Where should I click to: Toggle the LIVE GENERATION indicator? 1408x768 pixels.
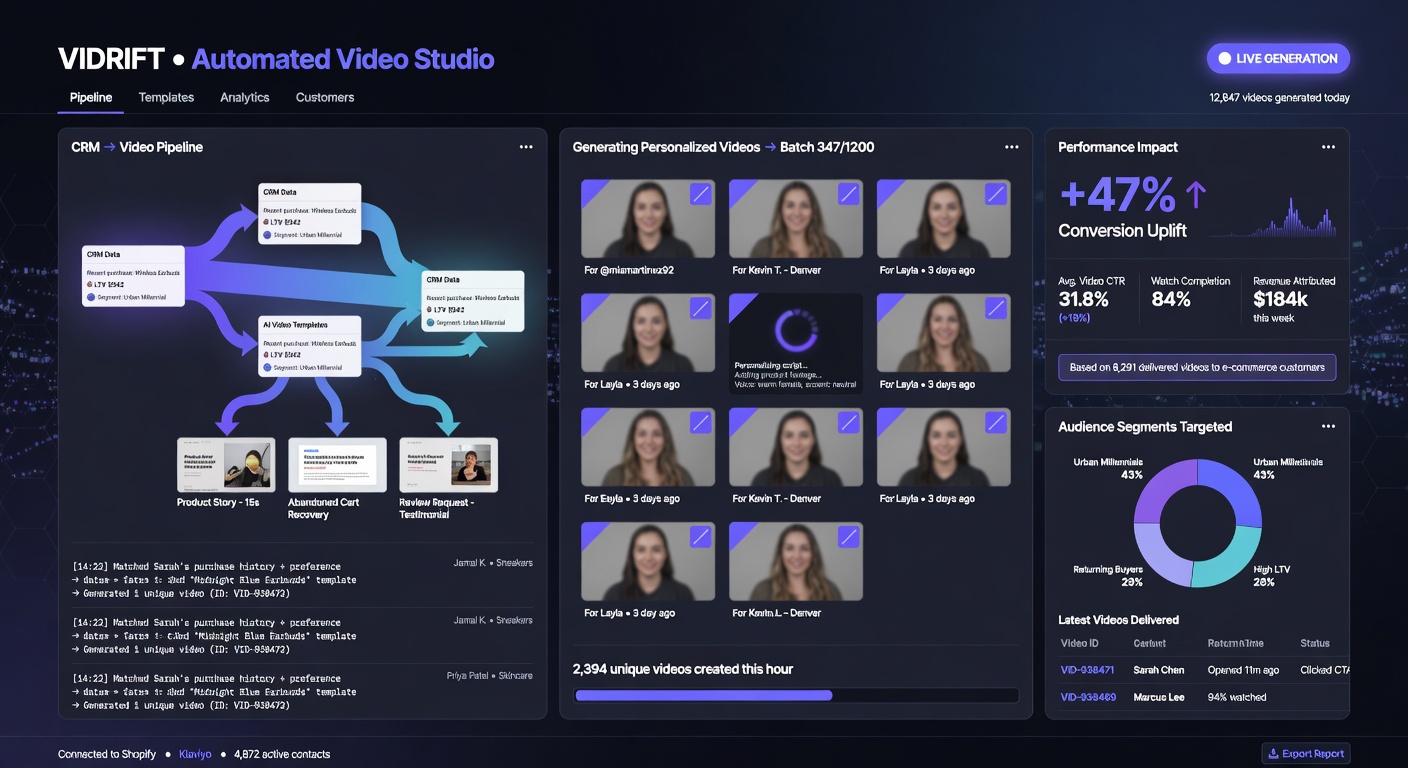(1278, 58)
